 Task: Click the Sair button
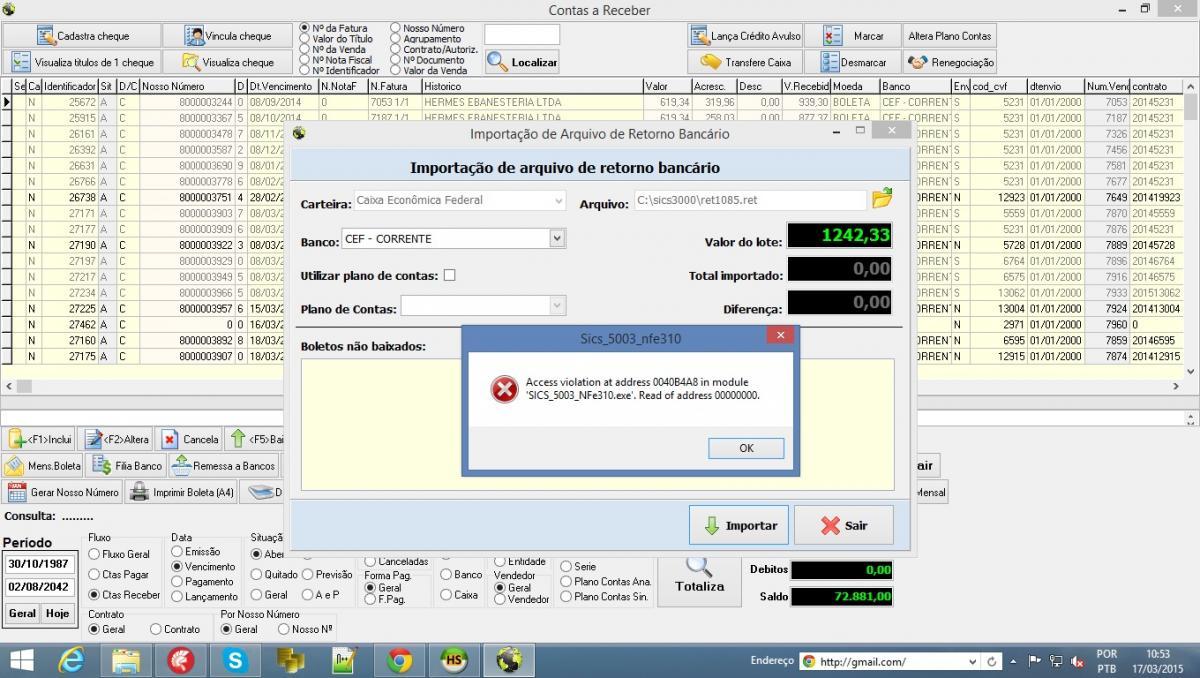pos(844,525)
